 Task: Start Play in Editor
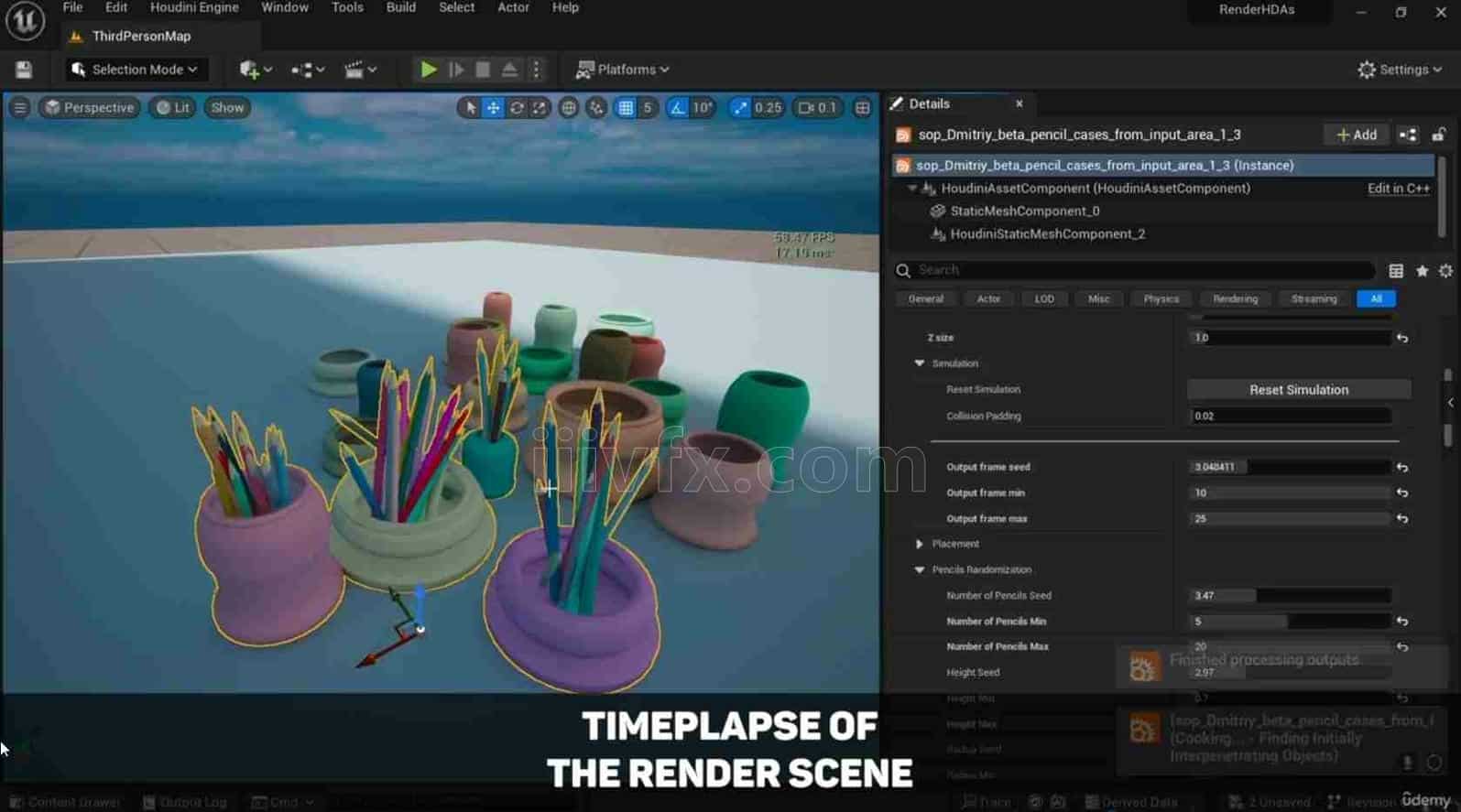coord(428,70)
